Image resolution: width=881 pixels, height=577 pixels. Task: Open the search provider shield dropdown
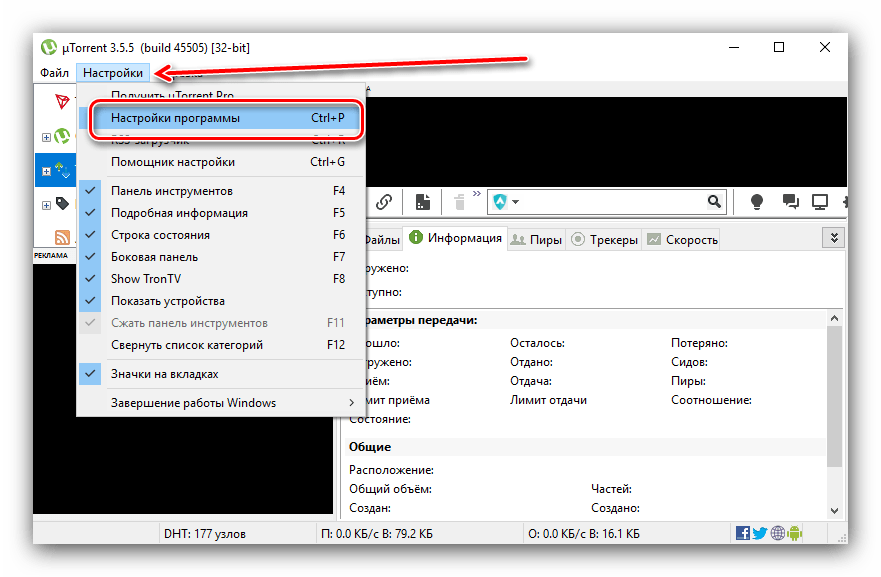[x=507, y=202]
